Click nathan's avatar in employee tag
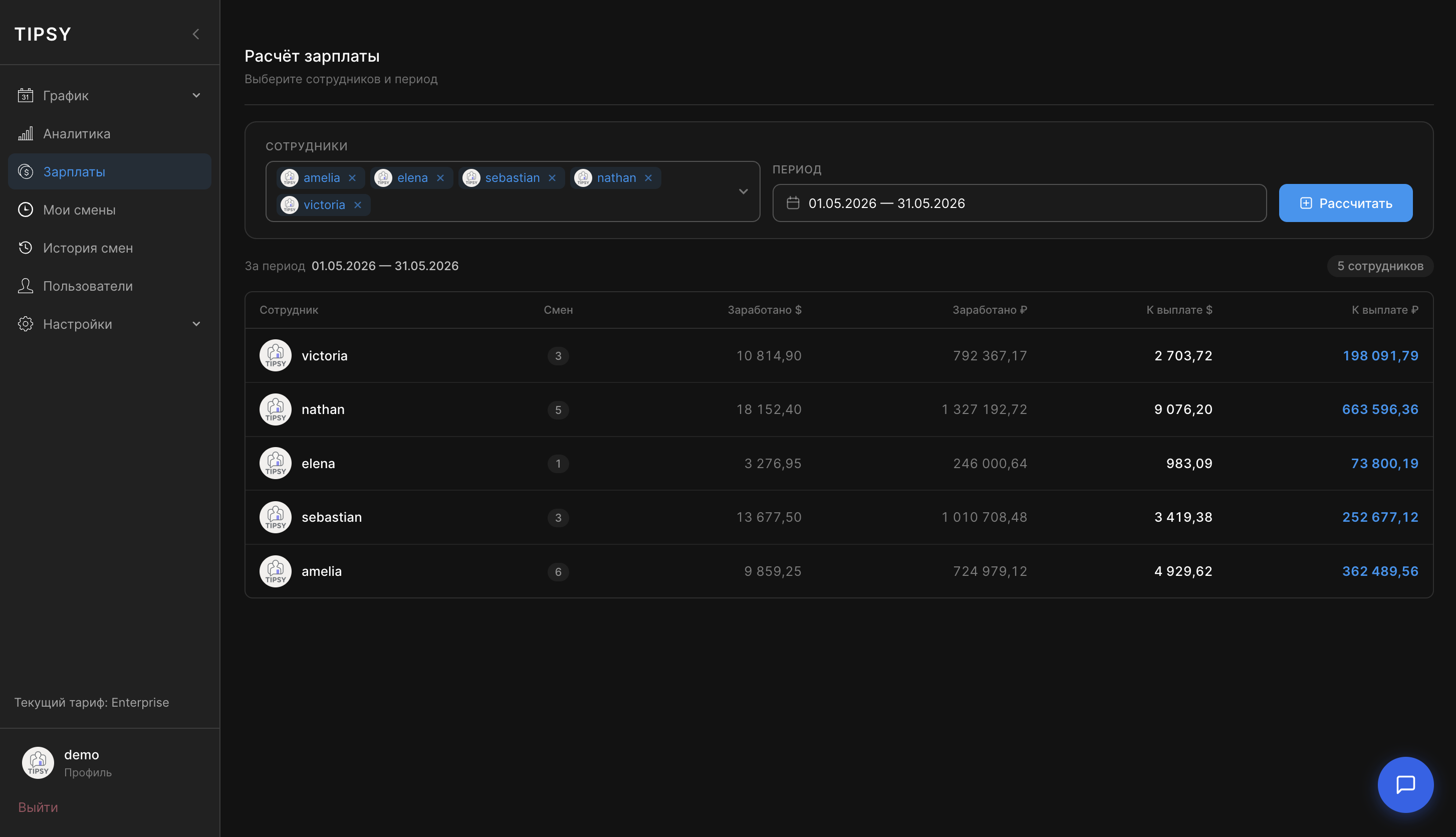The image size is (1456, 837). pyautogui.click(x=583, y=178)
